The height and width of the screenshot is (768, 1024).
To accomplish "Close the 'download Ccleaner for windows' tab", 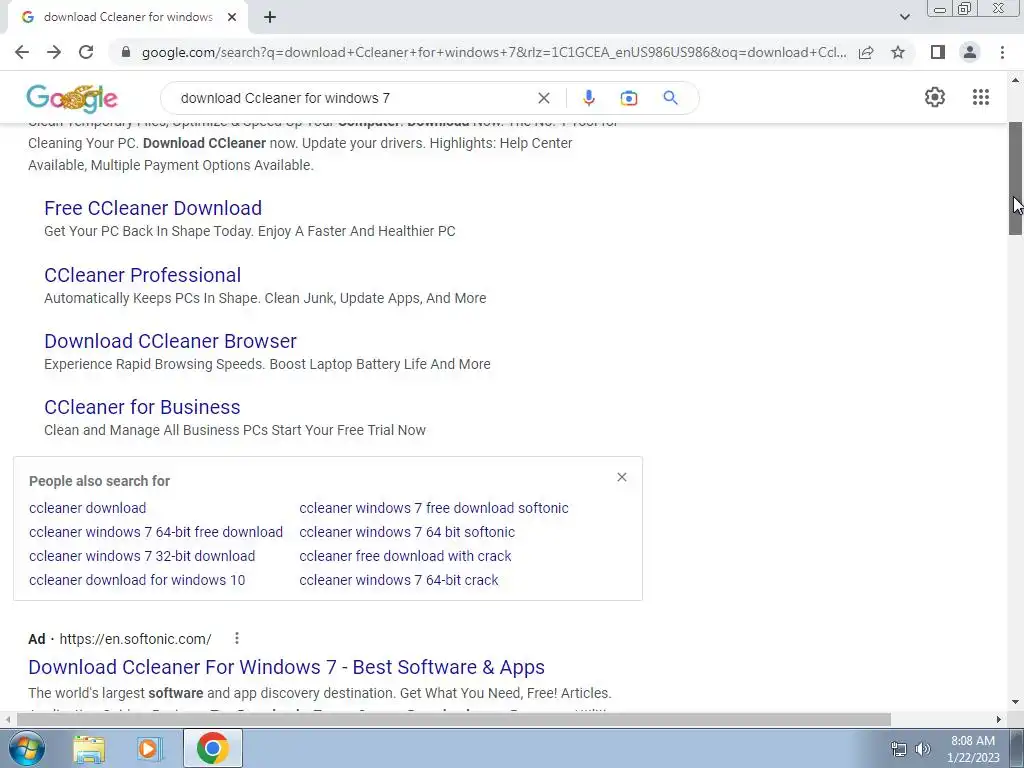I will pos(232,17).
